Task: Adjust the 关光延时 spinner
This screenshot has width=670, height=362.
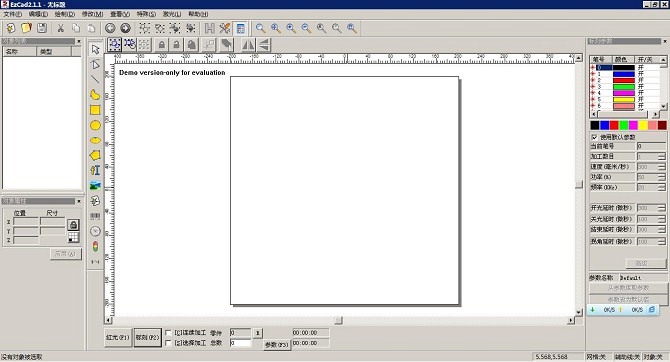Action: [662, 219]
